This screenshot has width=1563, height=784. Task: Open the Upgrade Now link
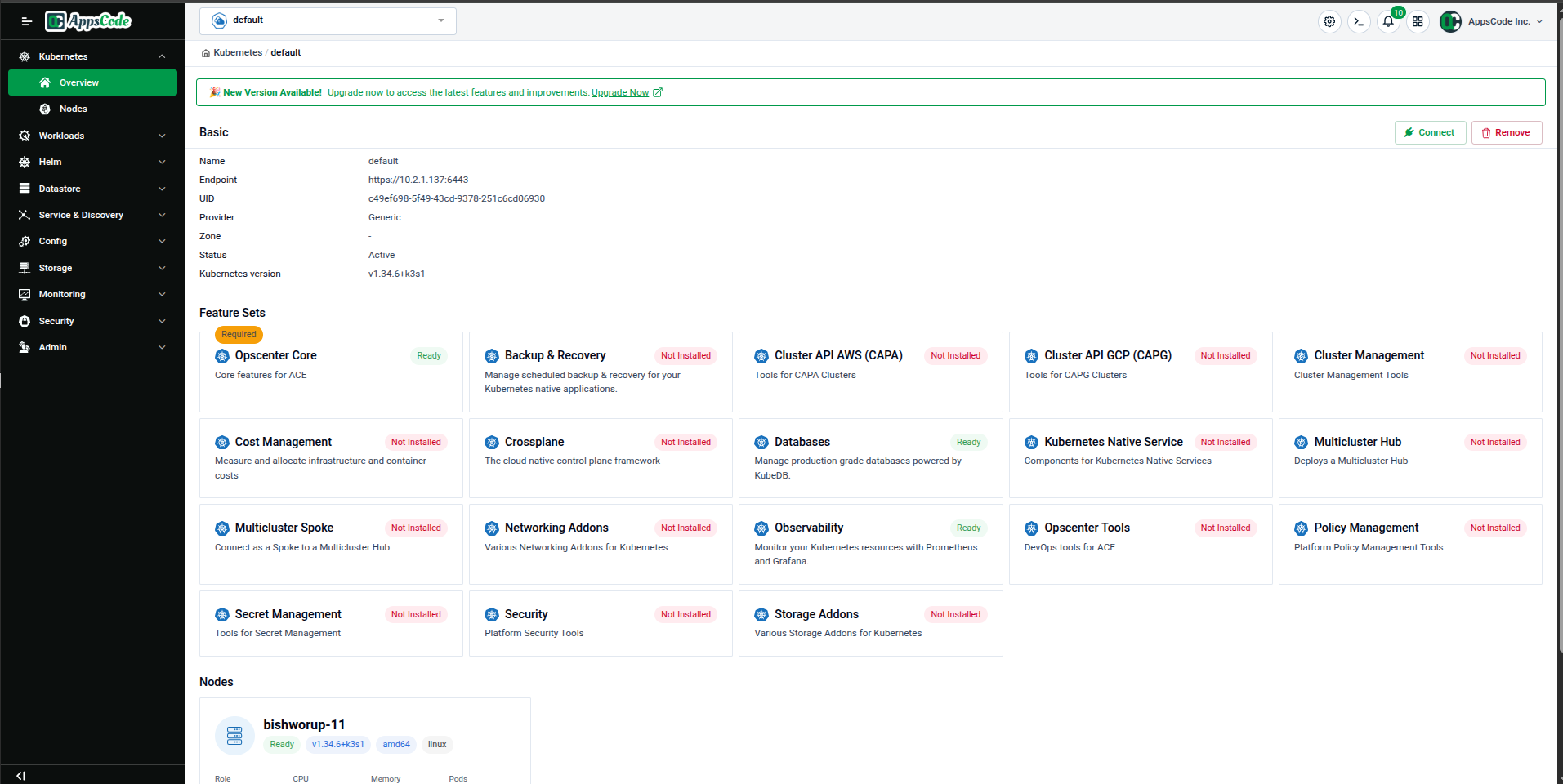pos(620,92)
